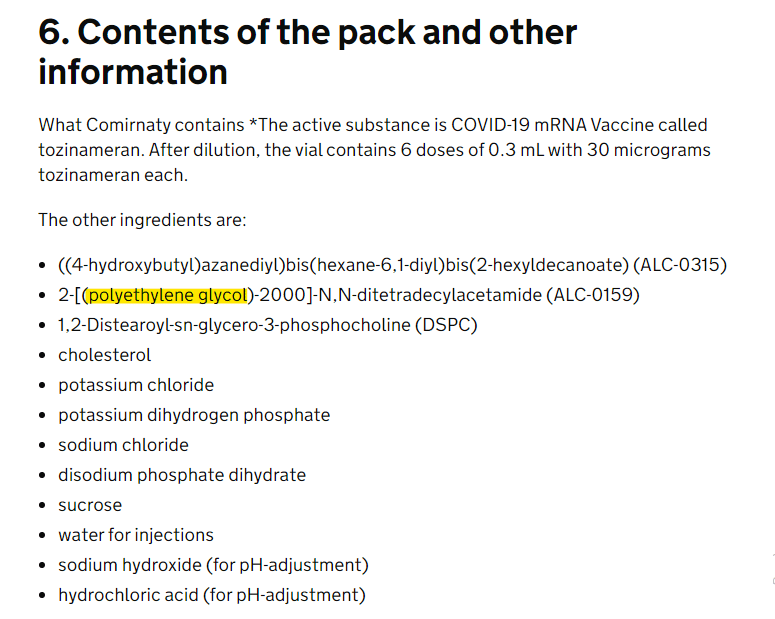Click the "cholesterol" list item
Viewport: 775px width, 619px height.
click(x=105, y=355)
